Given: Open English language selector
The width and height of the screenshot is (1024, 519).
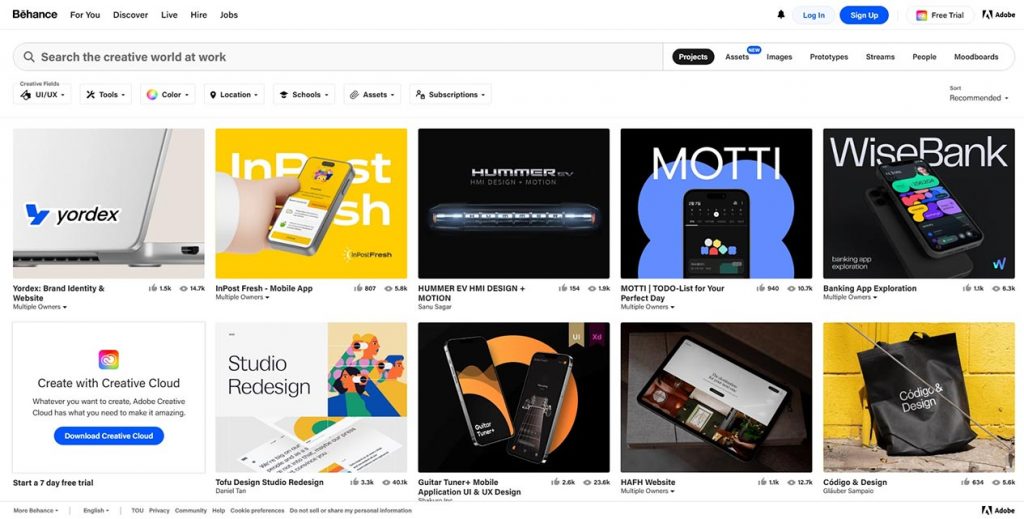Looking at the screenshot, I should pyautogui.click(x=96, y=511).
